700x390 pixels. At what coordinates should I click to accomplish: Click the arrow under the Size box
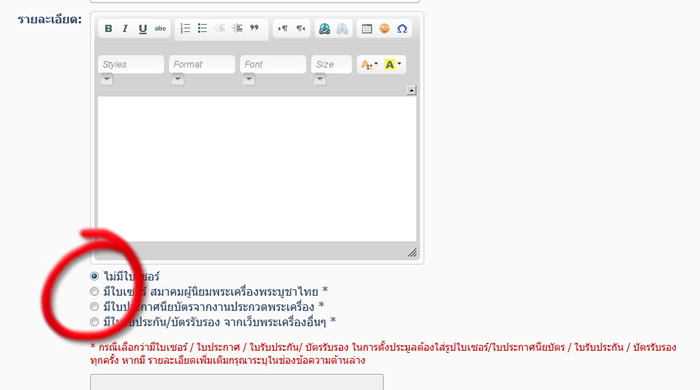click(x=320, y=79)
